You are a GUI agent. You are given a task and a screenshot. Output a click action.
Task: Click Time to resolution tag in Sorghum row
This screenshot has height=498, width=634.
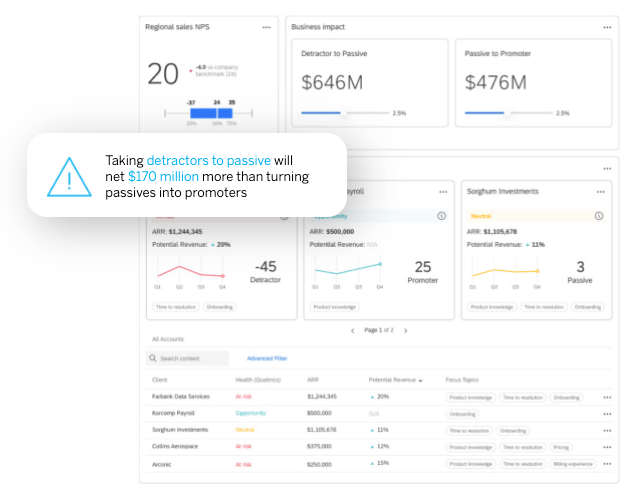click(469, 431)
